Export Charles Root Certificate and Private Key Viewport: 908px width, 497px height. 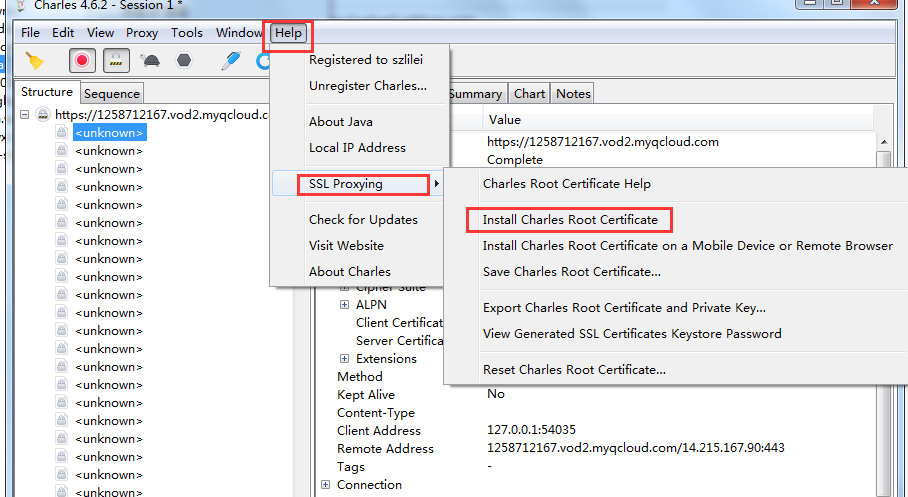(x=624, y=308)
